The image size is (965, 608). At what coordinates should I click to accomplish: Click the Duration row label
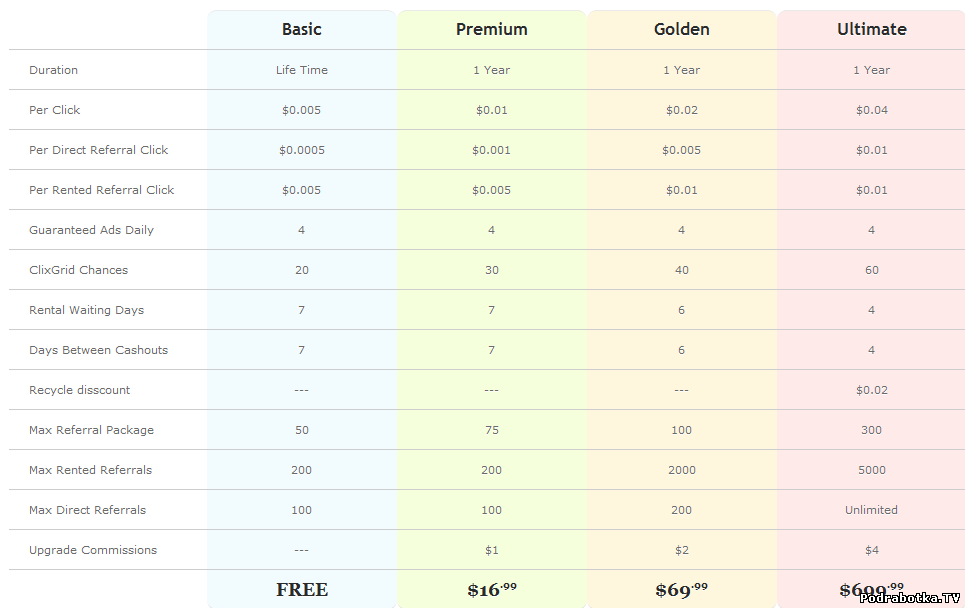[x=54, y=70]
